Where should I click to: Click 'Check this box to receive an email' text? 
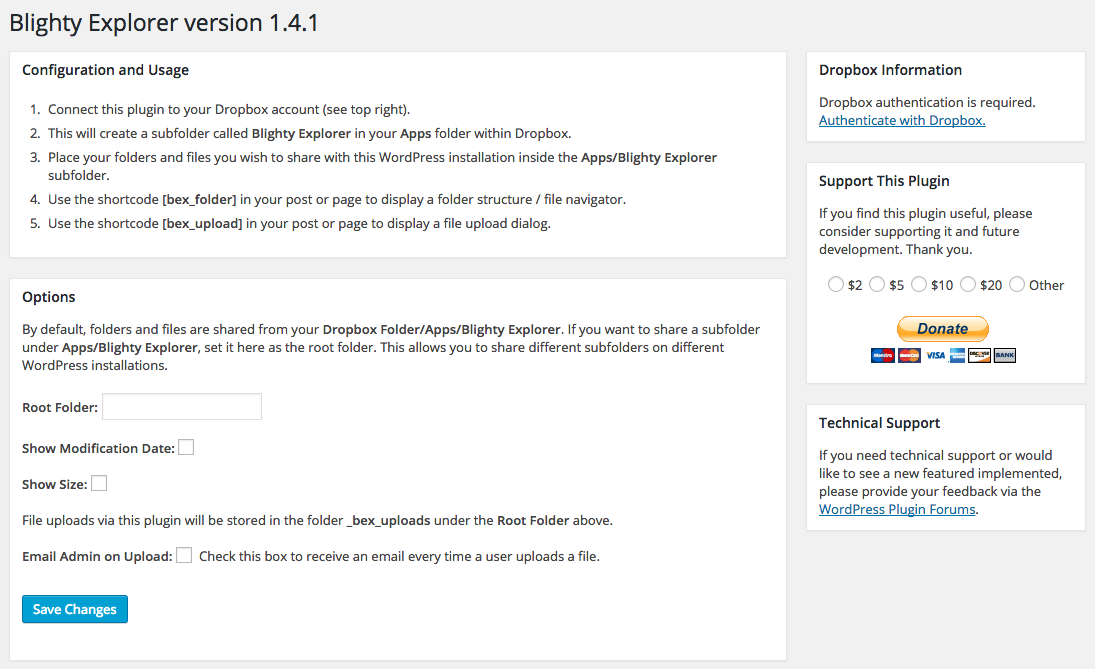(x=399, y=557)
